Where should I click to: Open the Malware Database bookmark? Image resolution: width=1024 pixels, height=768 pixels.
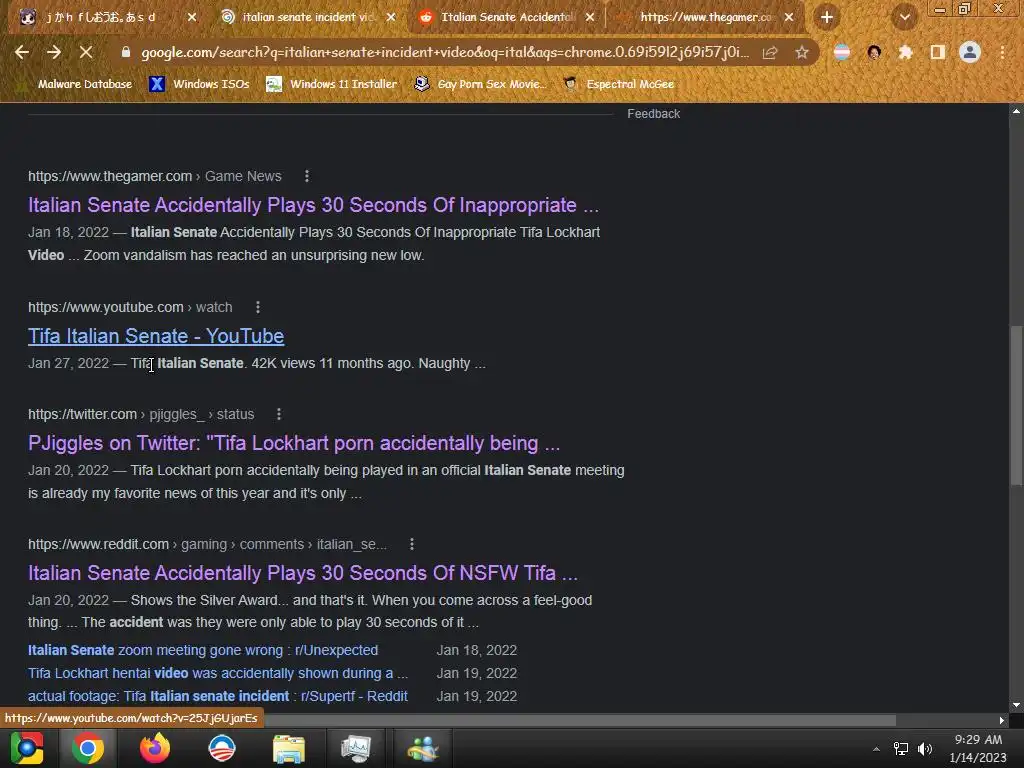click(x=76, y=84)
